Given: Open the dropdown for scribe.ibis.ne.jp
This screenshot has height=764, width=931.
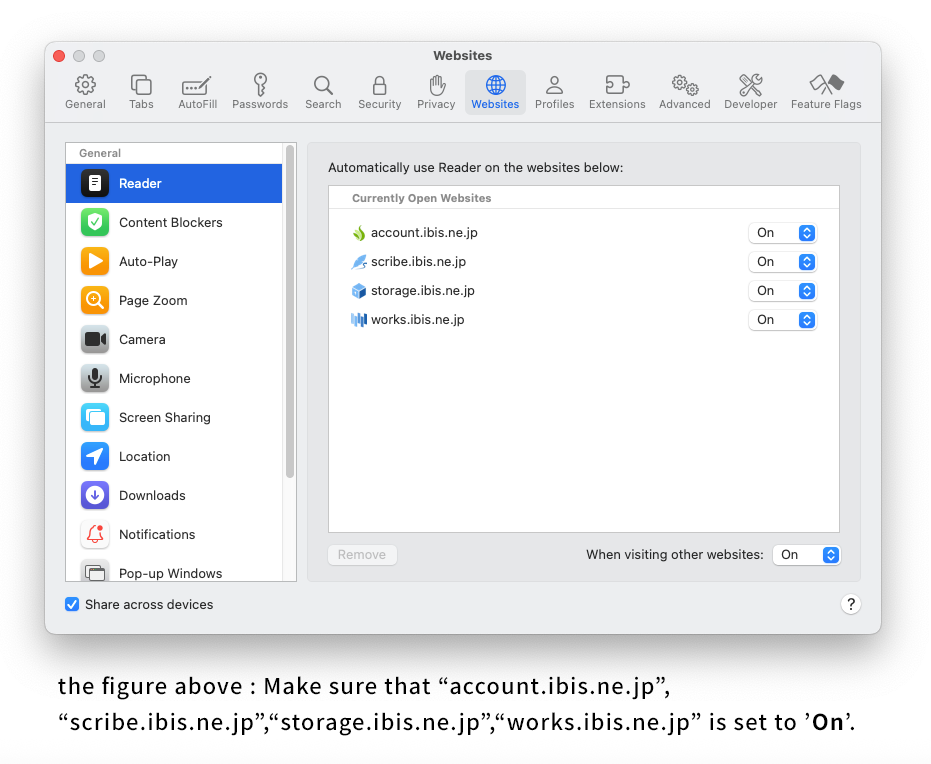Looking at the screenshot, I should click(x=783, y=262).
